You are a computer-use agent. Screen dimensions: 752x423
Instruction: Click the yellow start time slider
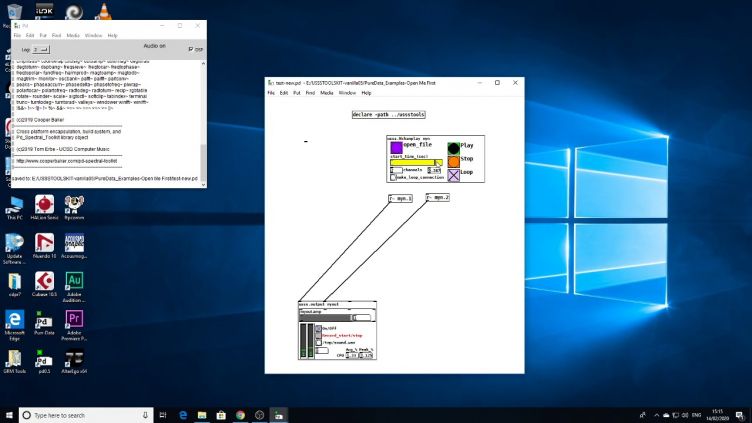click(416, 163)
